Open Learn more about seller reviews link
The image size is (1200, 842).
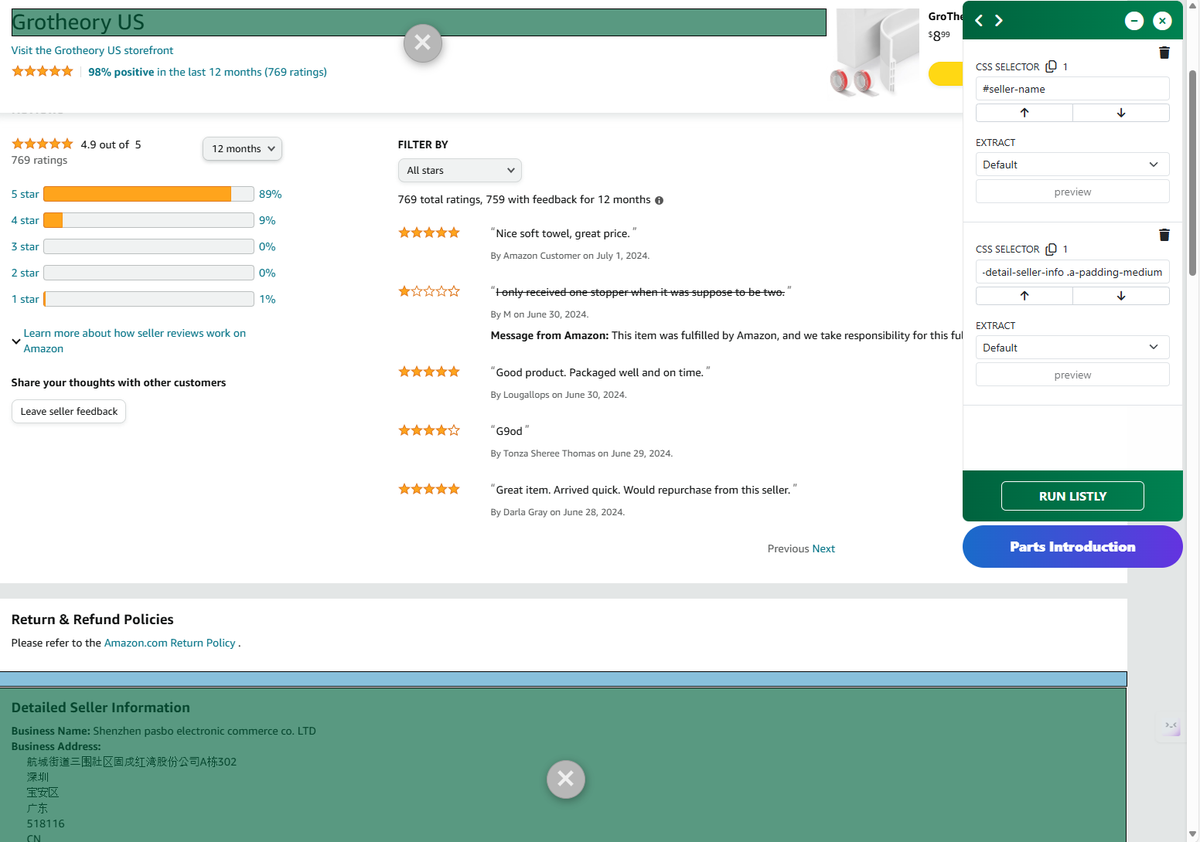click(135, 341)
